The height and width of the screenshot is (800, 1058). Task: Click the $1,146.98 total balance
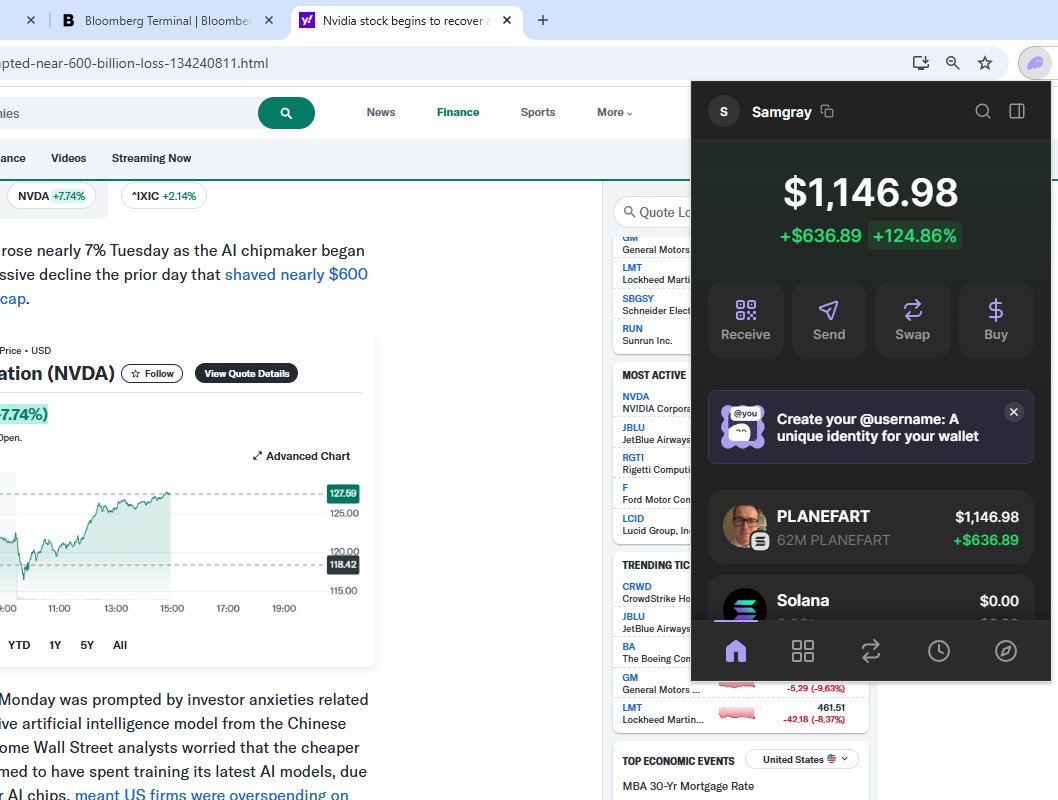[870, 193]
